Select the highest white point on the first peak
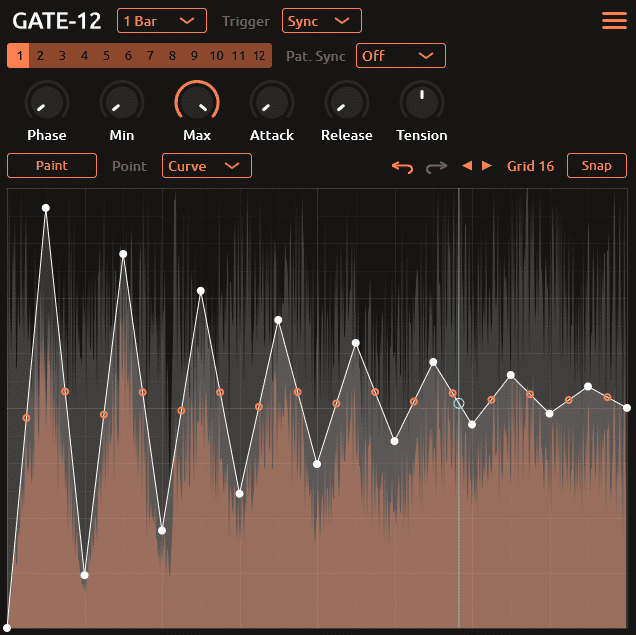 46,208
